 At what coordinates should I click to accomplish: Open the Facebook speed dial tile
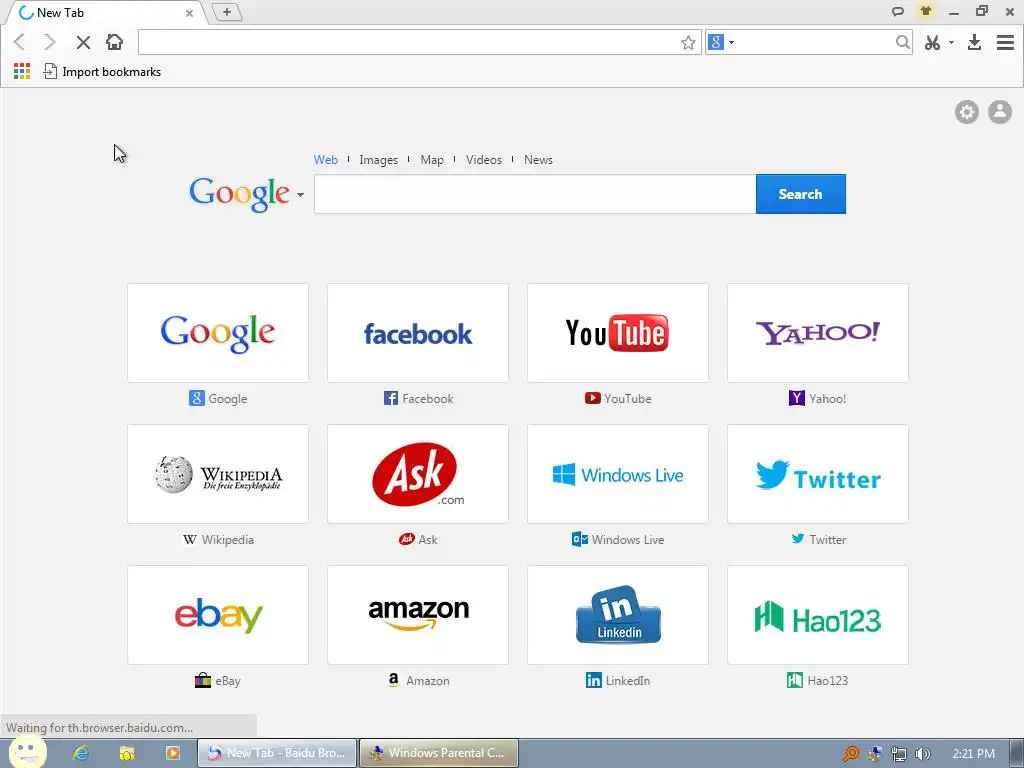(418, 333)
